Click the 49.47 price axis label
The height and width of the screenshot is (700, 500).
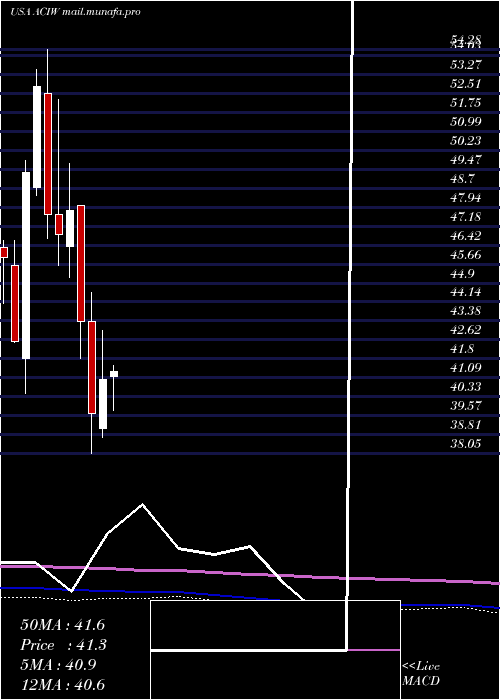466,159
